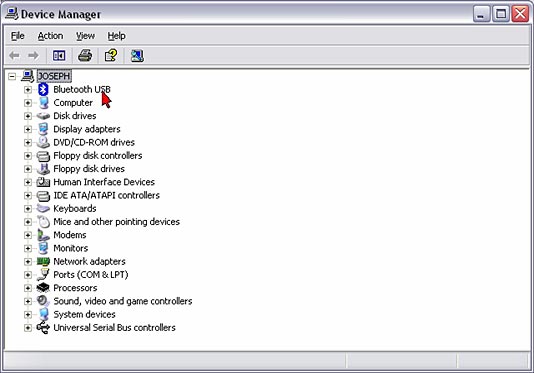Expand the Modems node
The height and width of the screenshot is (373, 534).
tap(28, 235)
